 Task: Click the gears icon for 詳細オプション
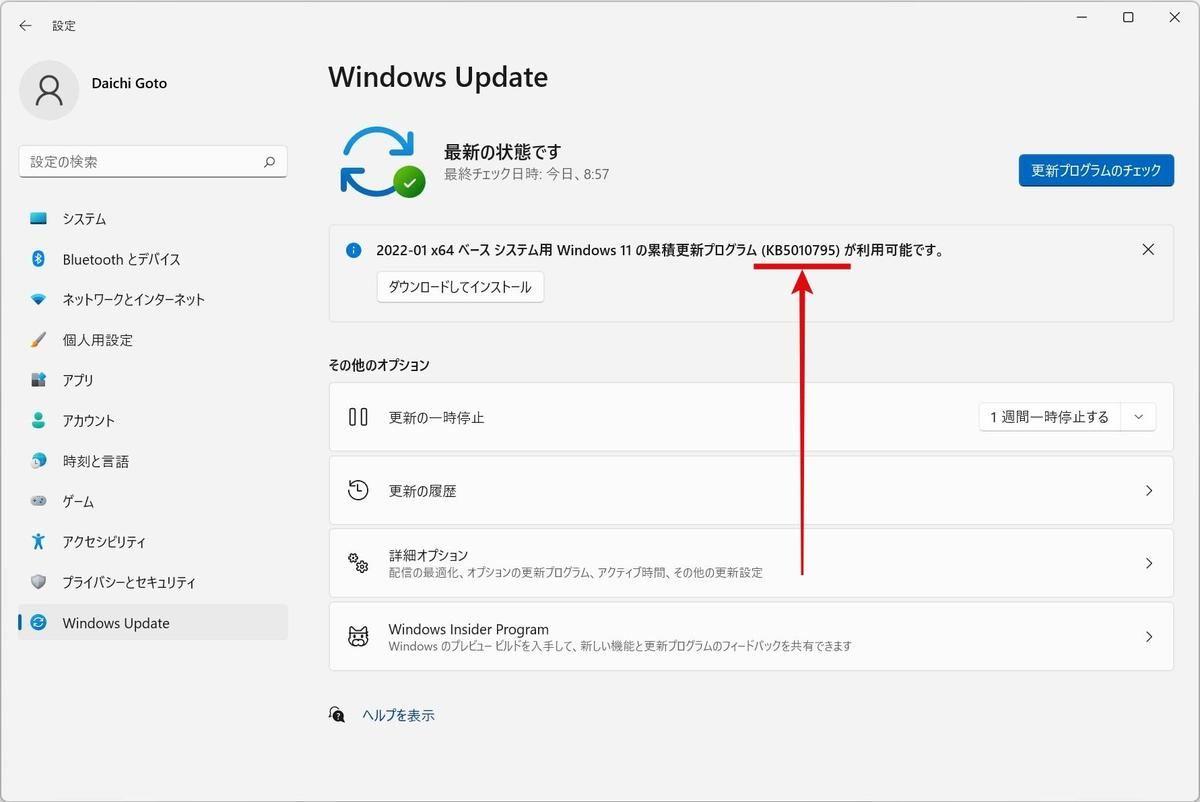click(x=358, y=563)
